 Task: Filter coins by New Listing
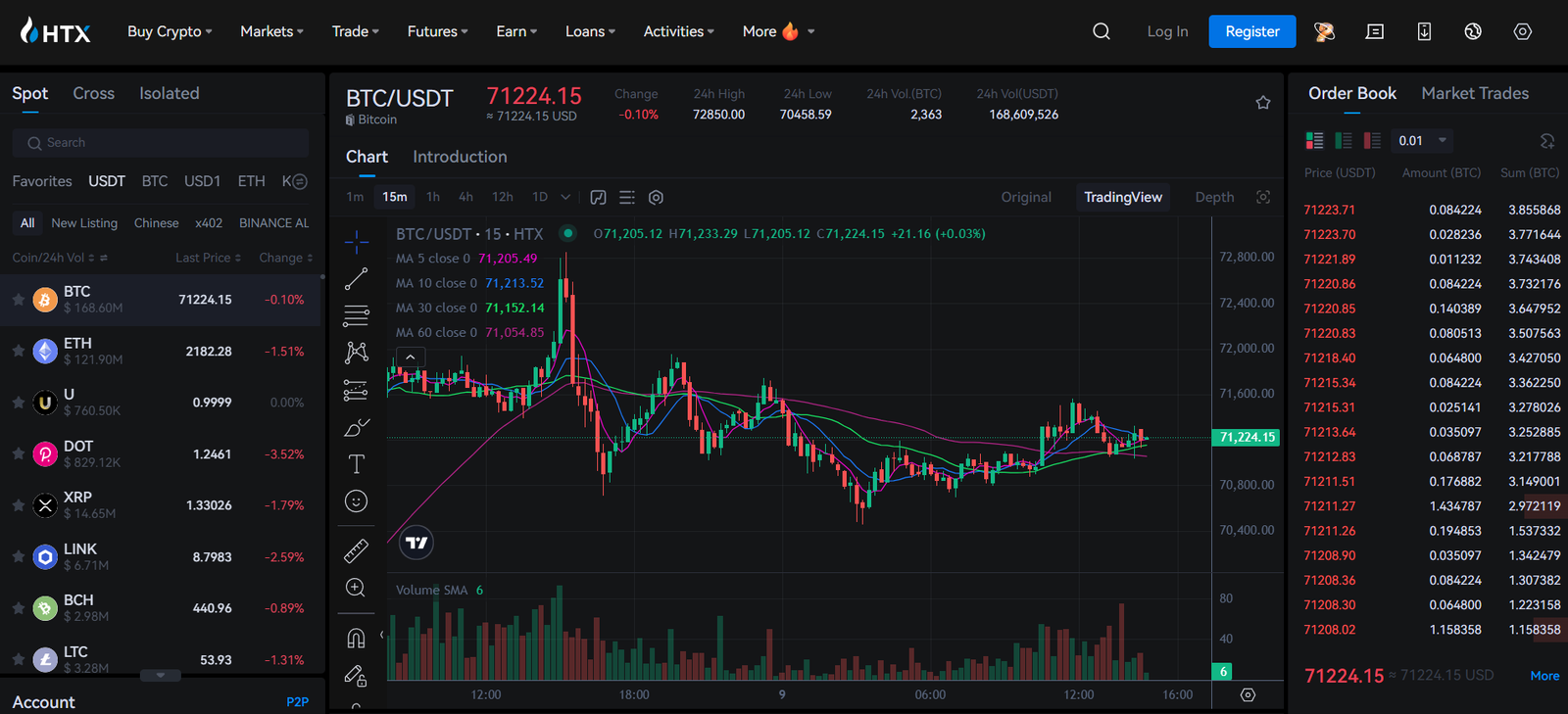pyautogui.click(x=84, y=223)
